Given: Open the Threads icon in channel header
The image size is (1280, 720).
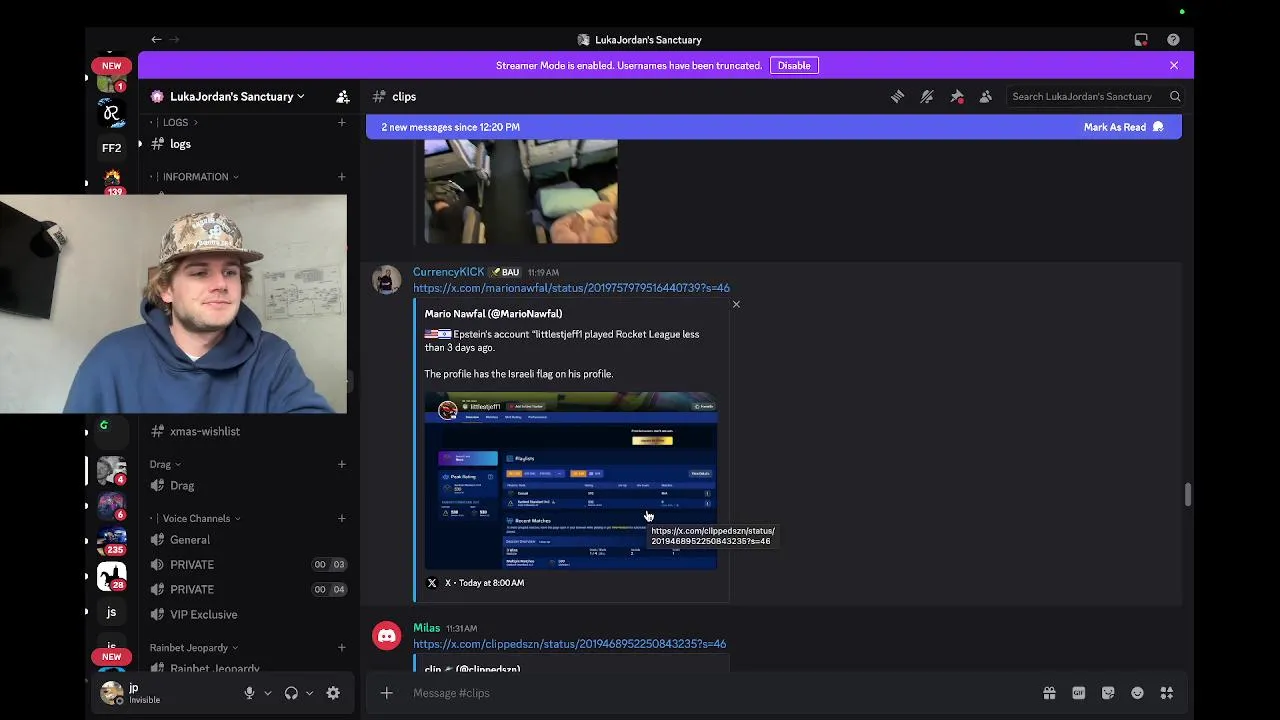Looking at the screenshot, I should 897,97.
